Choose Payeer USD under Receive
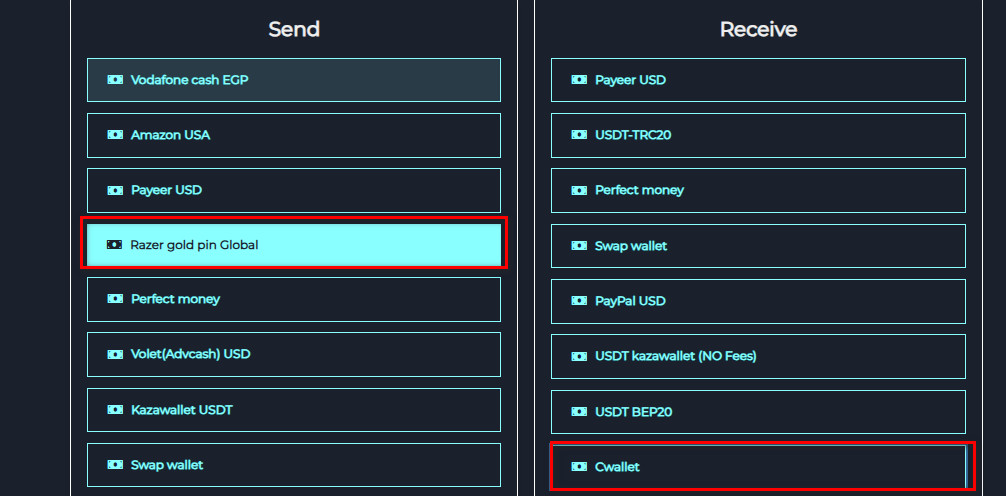Screen dimensions: 1006x496 coord(758,80)
